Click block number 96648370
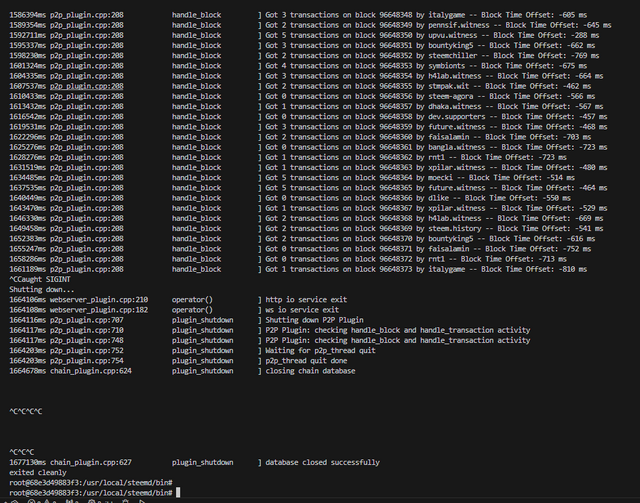Image resolution: width=640 pixels, height=503 pixels. pos(396,239)
